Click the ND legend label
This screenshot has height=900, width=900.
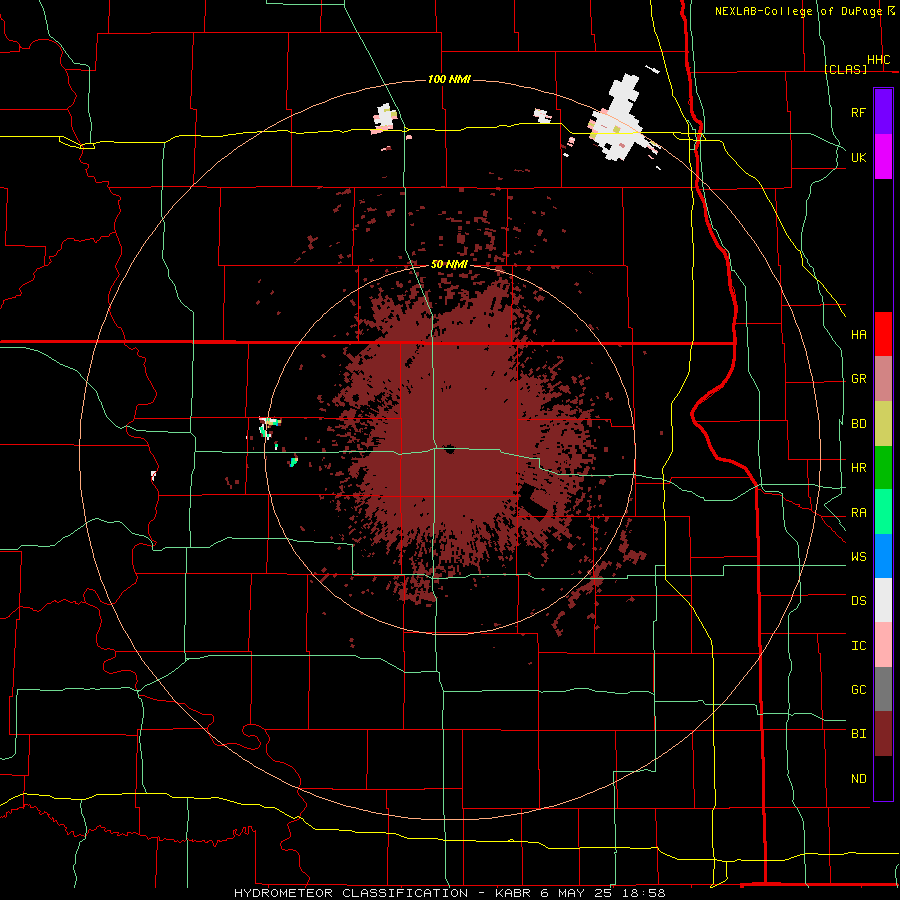pos(858,779)
